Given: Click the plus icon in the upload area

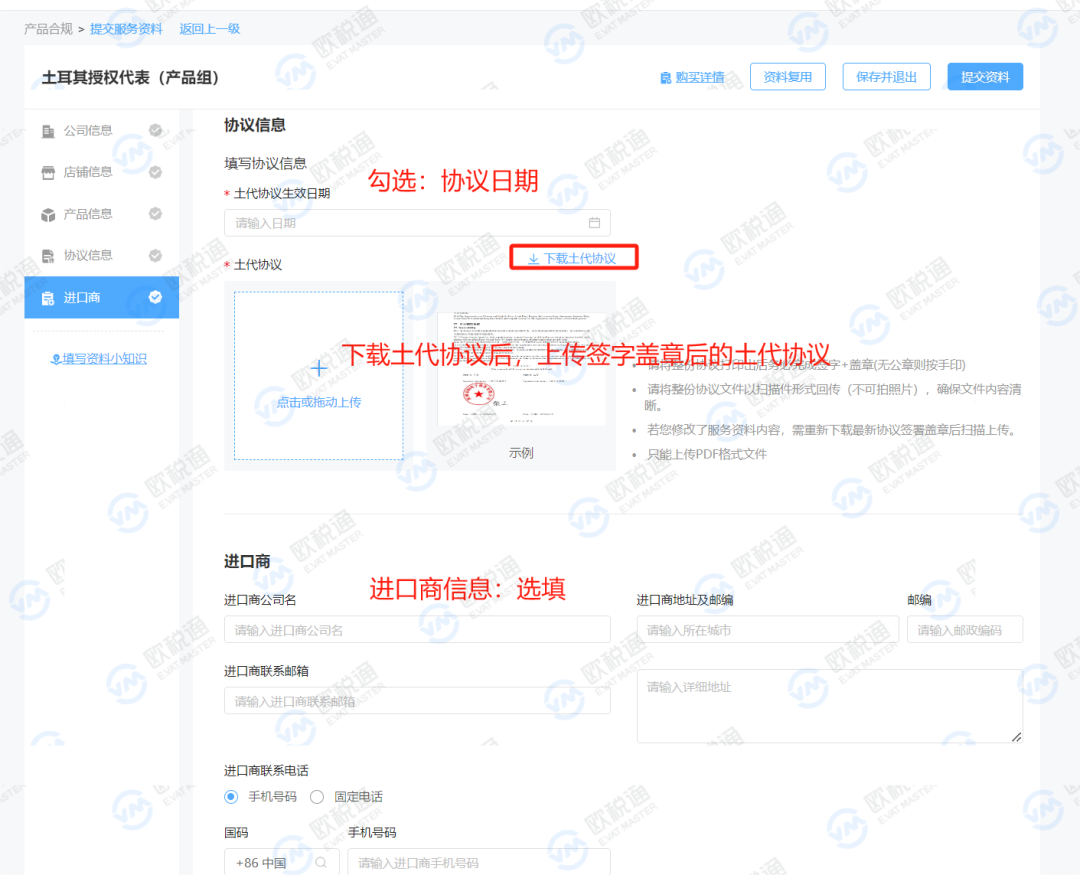Looking at the screenshot, I should pos(318,368).
